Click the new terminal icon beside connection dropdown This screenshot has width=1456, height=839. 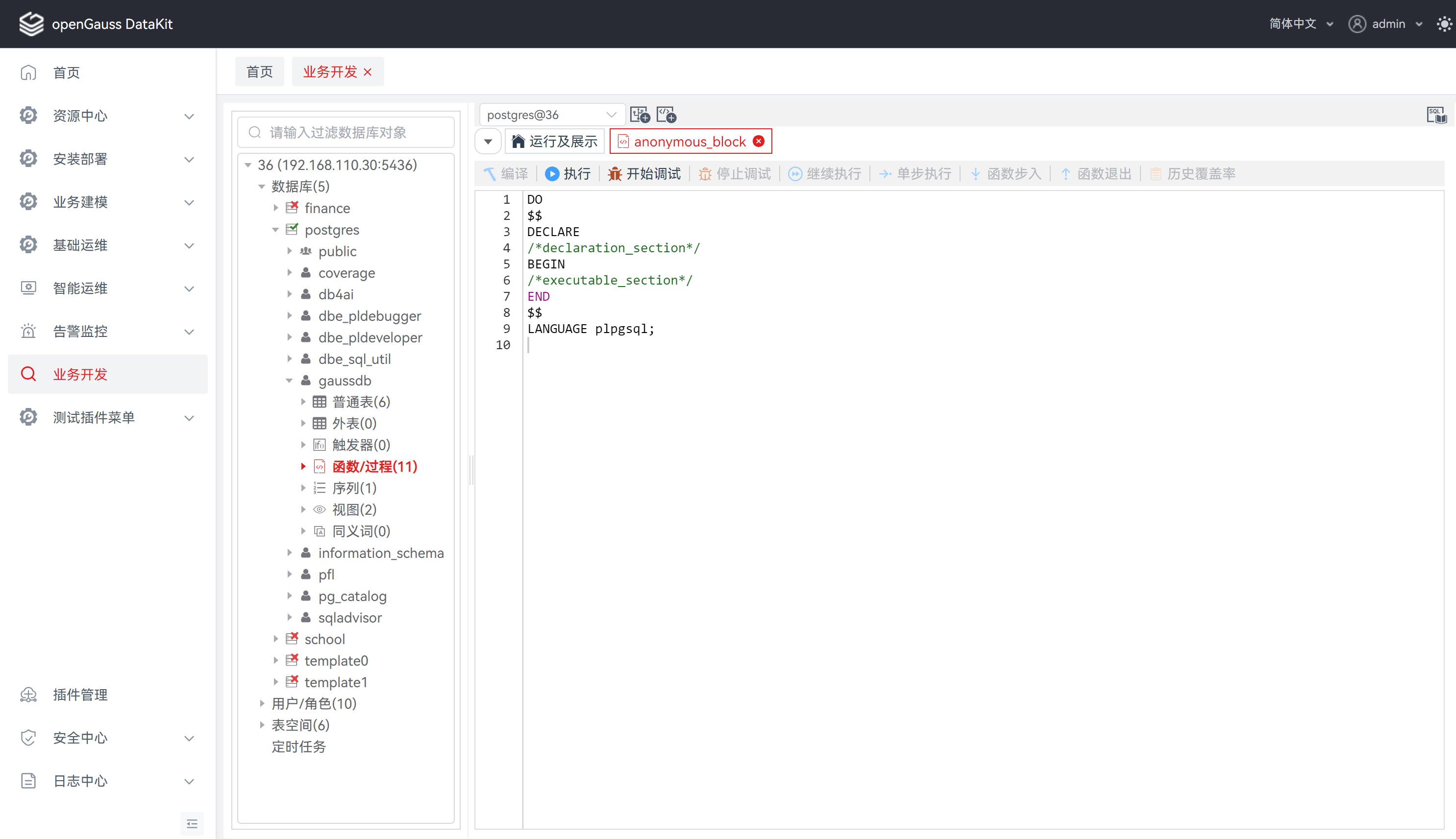click(639, 115)
